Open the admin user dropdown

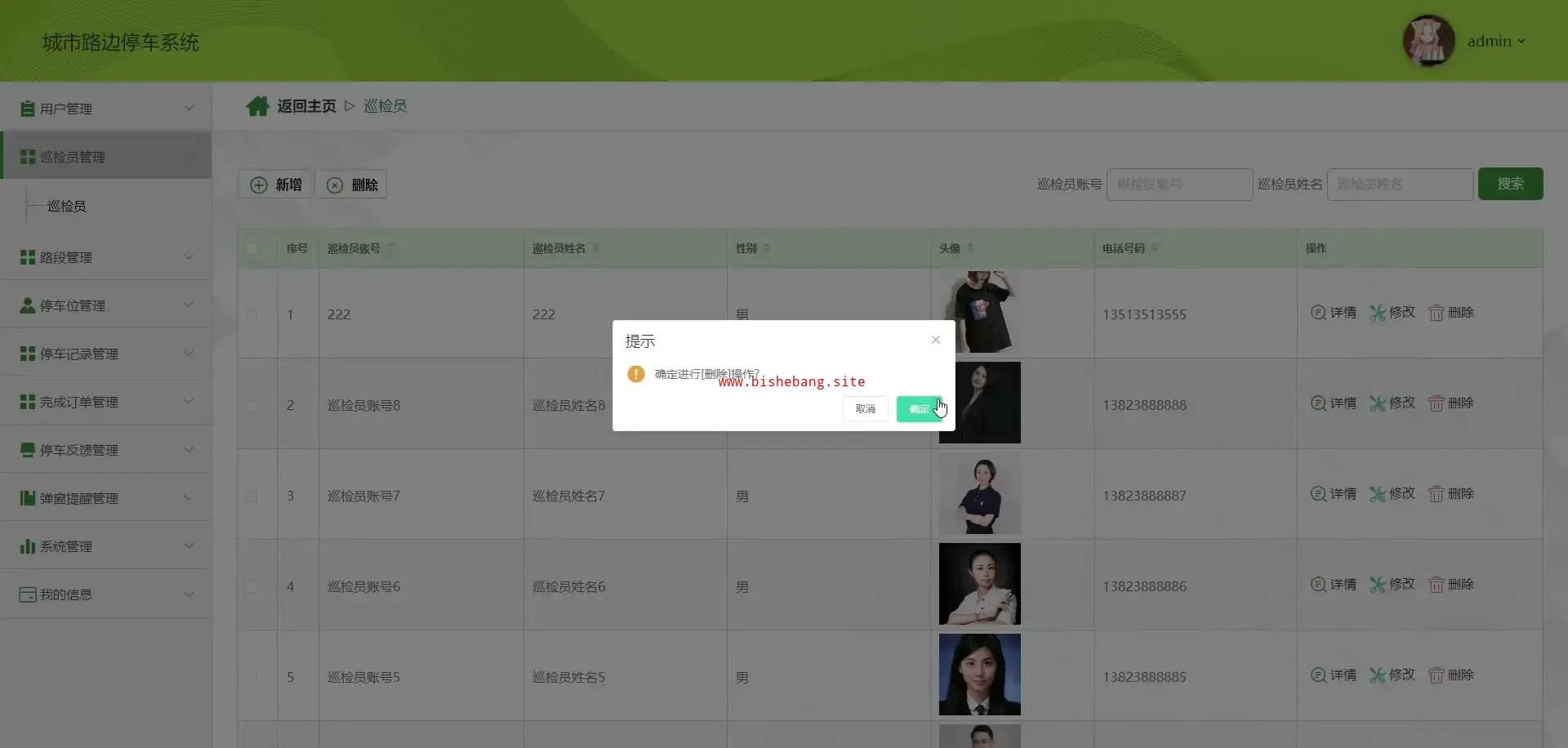(x=1496, y=41)
